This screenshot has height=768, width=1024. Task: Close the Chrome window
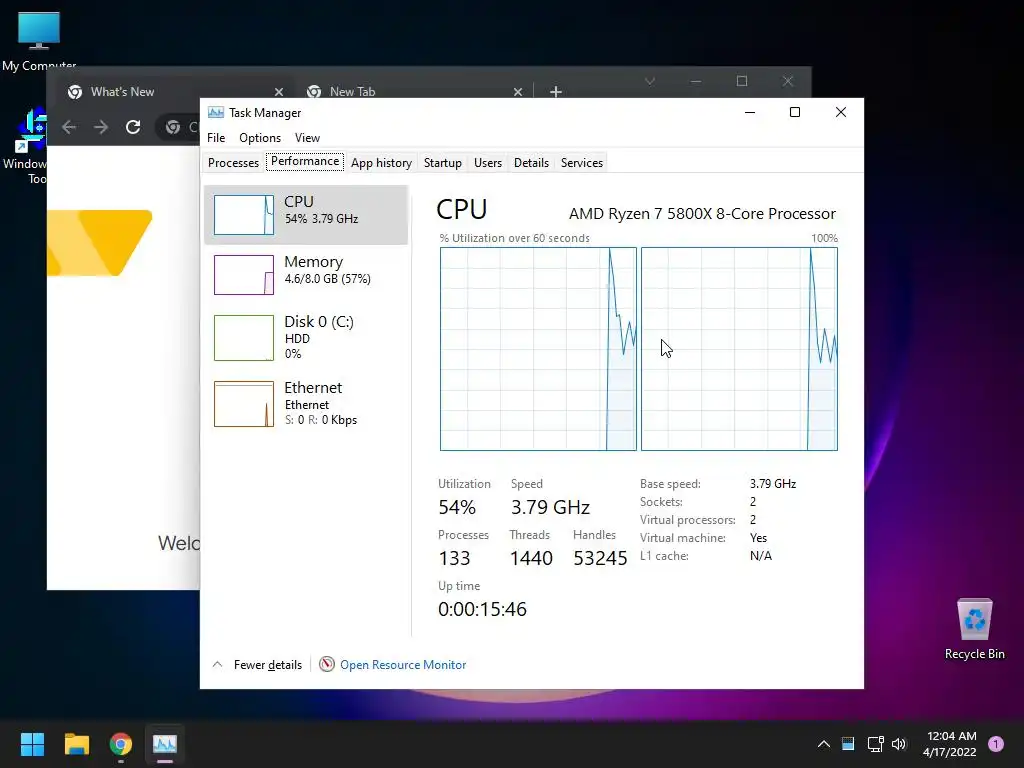[788, 81]
